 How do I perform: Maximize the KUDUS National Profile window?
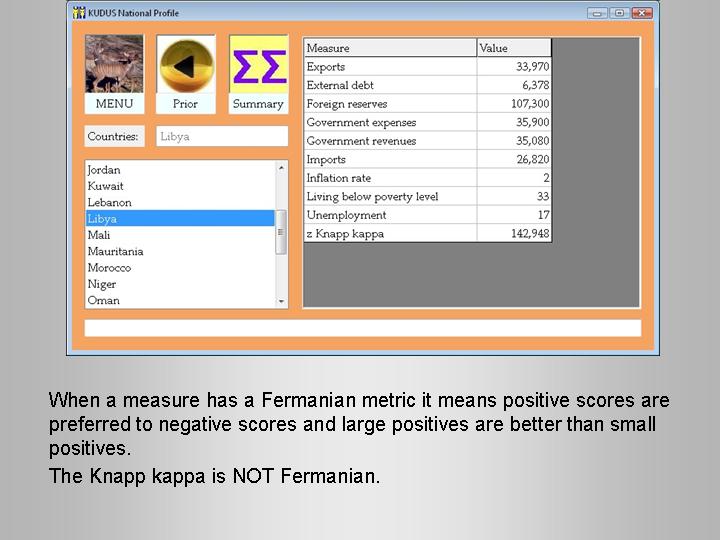tap(620, 13)
